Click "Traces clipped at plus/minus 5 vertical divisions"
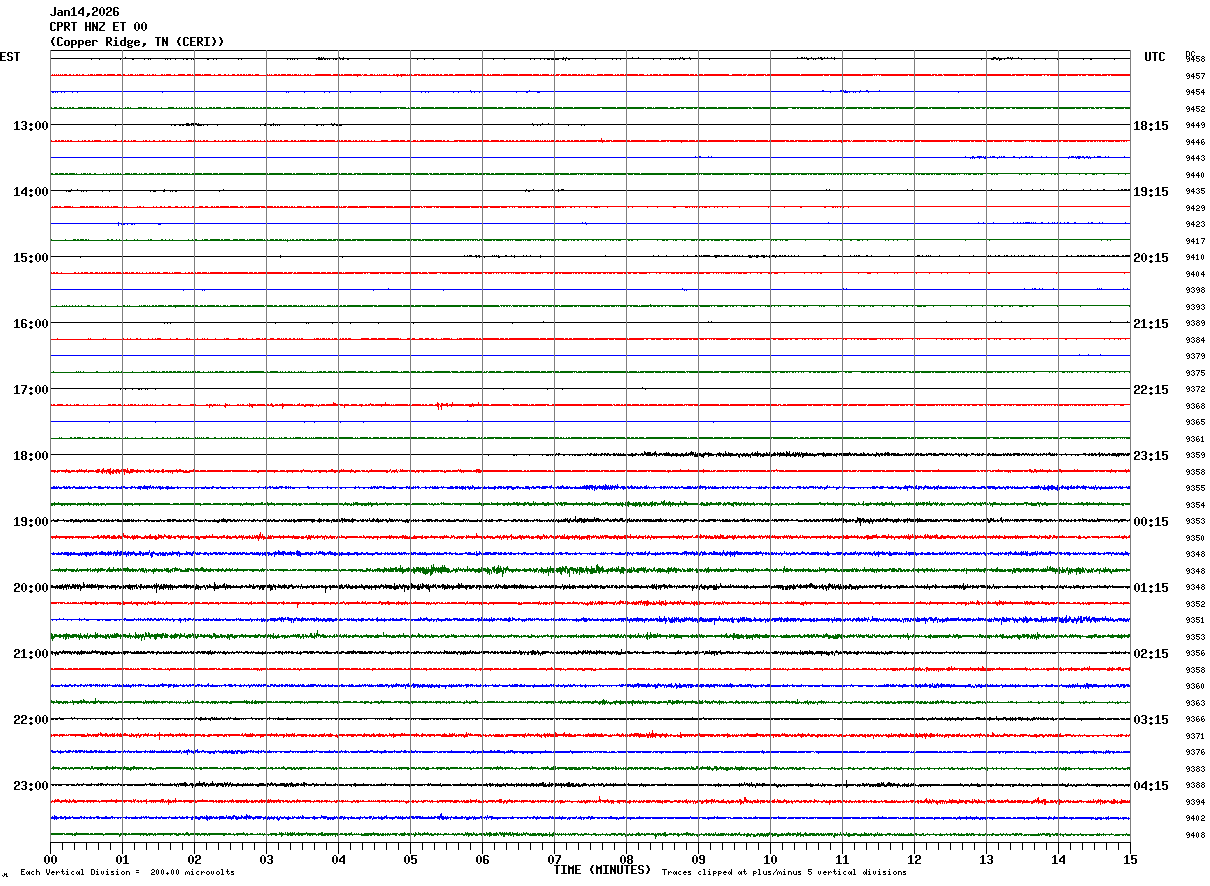This screenshot has height=886, width=1210. coord(784,873)
